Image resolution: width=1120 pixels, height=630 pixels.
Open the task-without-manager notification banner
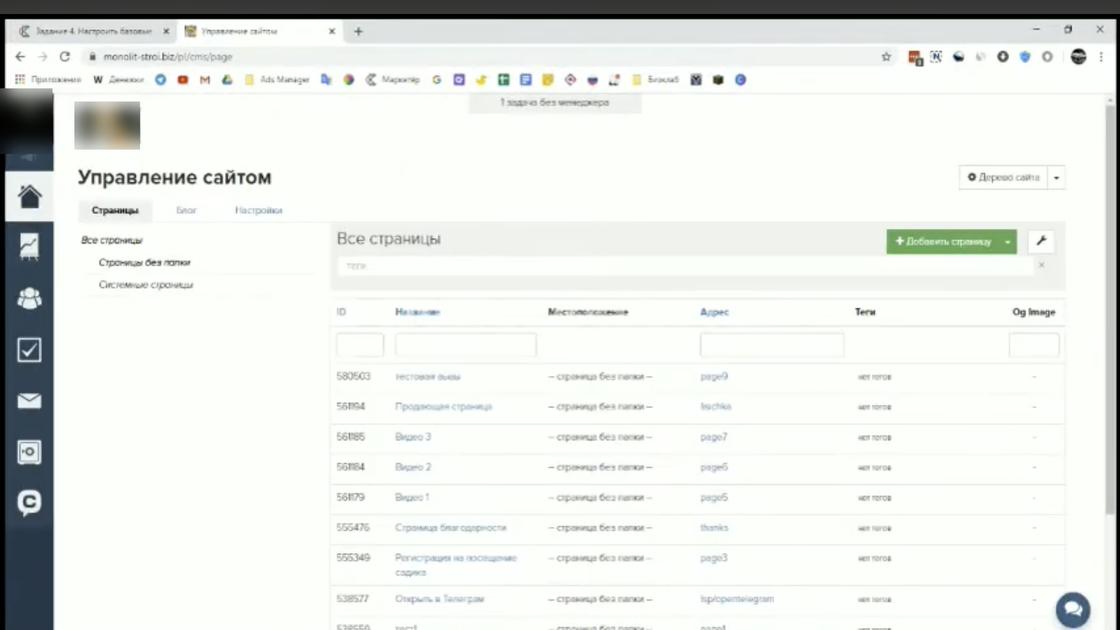pos(554,103)
